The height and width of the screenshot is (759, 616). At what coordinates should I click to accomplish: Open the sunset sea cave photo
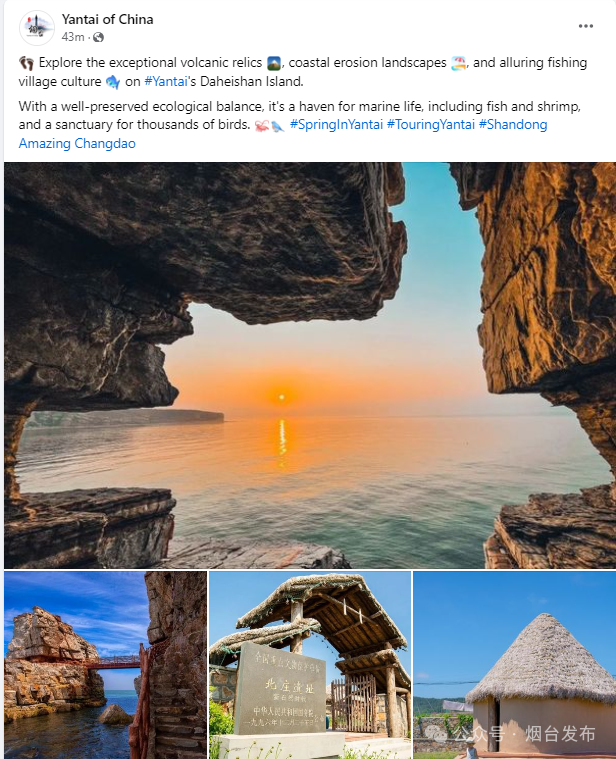click(310, 365)
